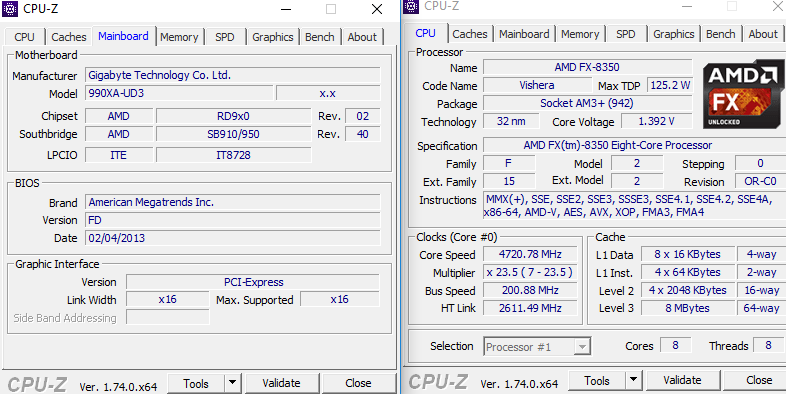
Task: Click Graphic Interface Version PCI-Express field
Action: coord(253,282)
